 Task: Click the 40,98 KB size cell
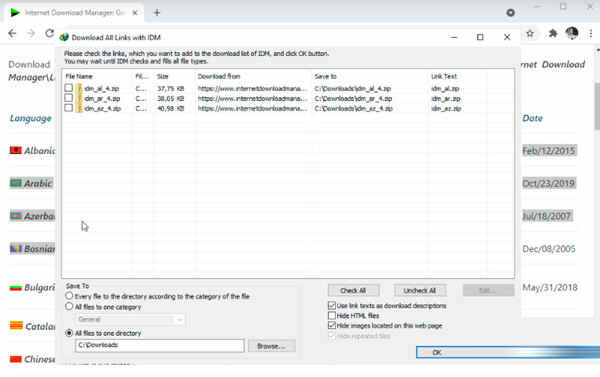pyautogui.click(x=171, y=108)
